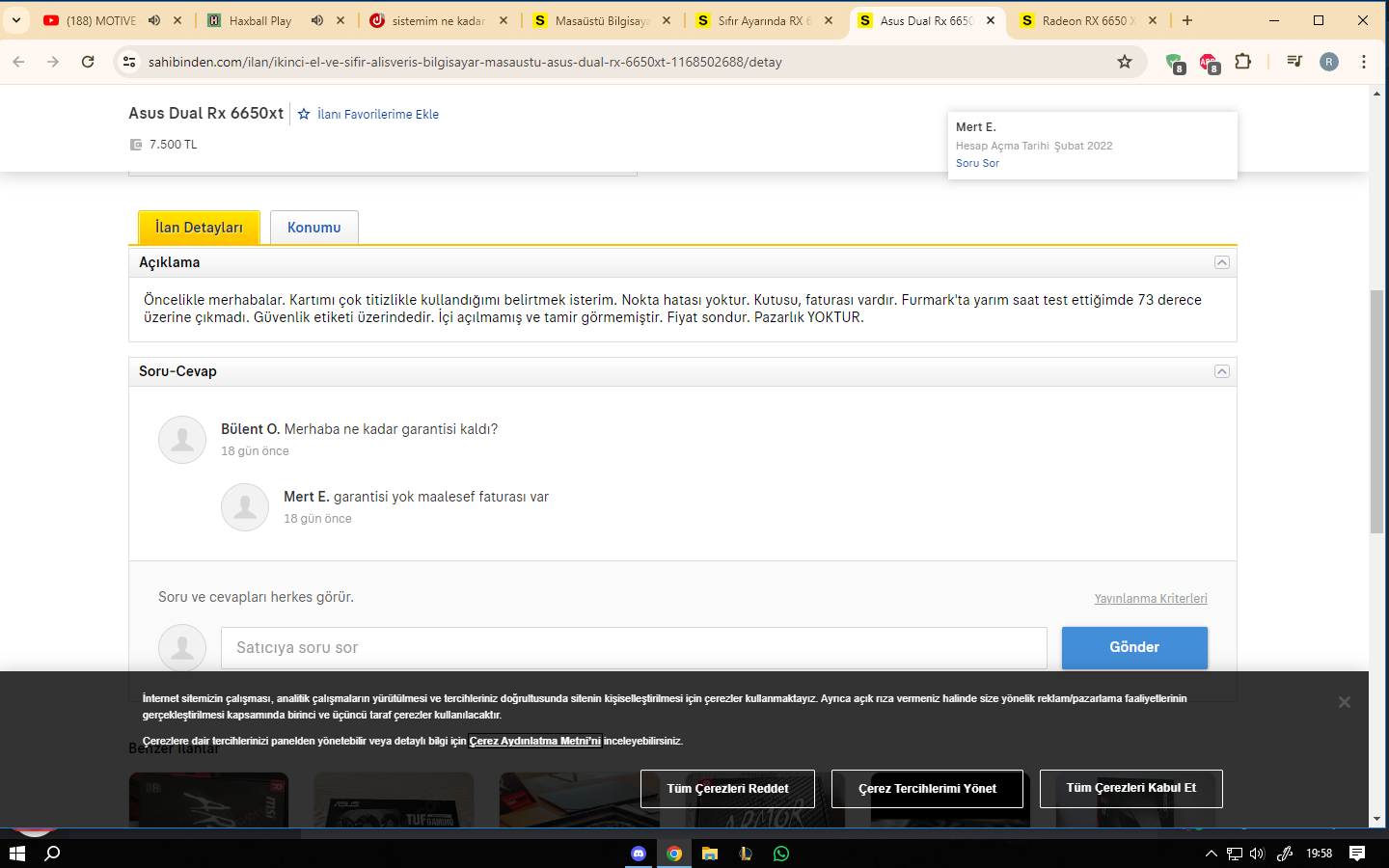Click the sahibinden.com URL in the address bar
The width and height of the screenshot is (1389, 868).
point(465,62)
